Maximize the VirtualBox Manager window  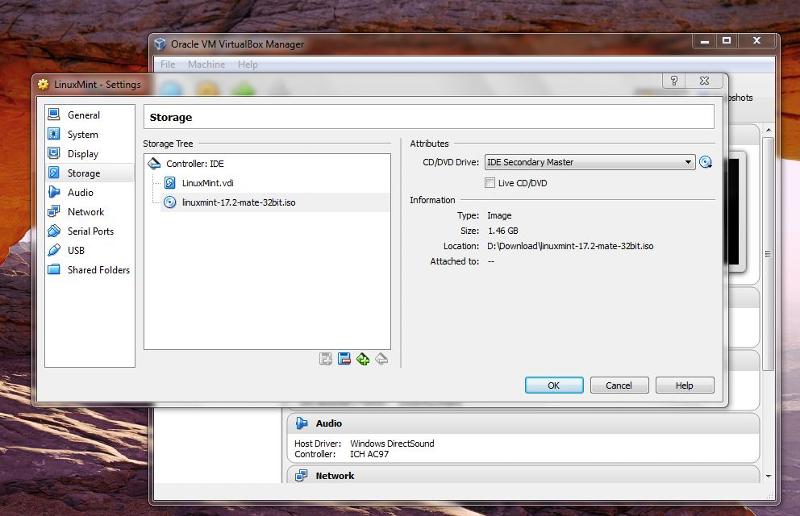tap(727, 41)
